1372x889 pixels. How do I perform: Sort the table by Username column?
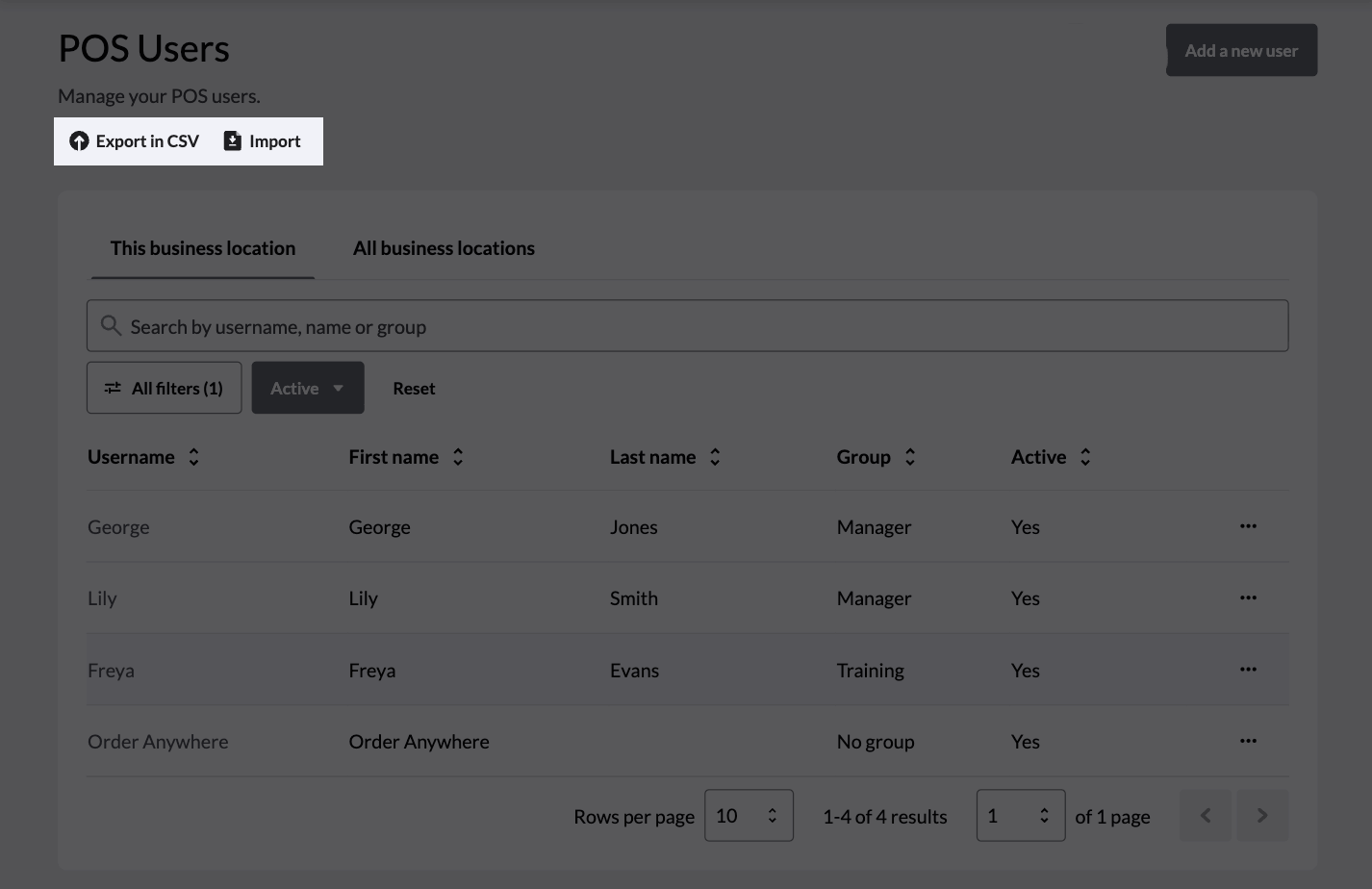(193, 457)
